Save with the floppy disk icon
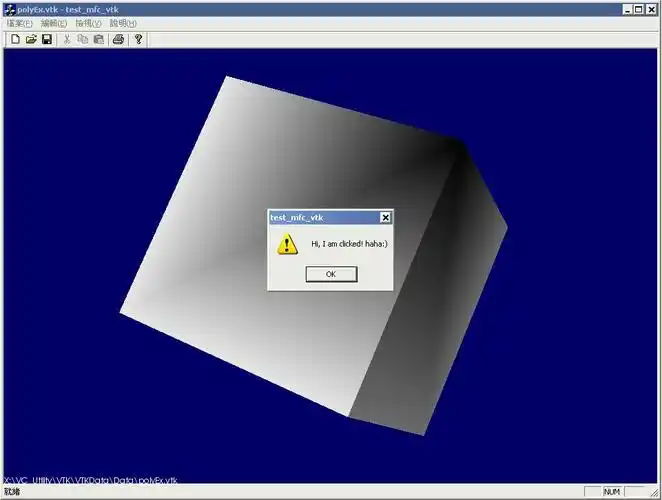Viewport: 662px width, 500px height. [x=47, y=39]
